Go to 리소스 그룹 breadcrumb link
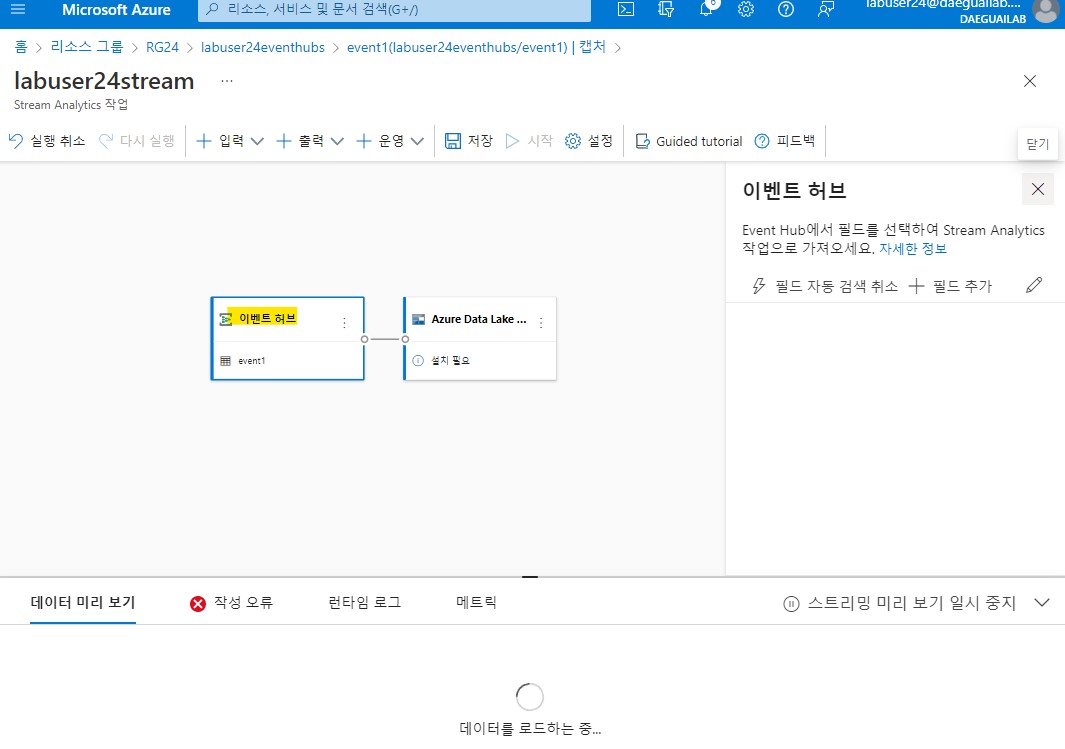This screenshot has height=749, width=1065. pyautogui.click(x=87, y=47)
